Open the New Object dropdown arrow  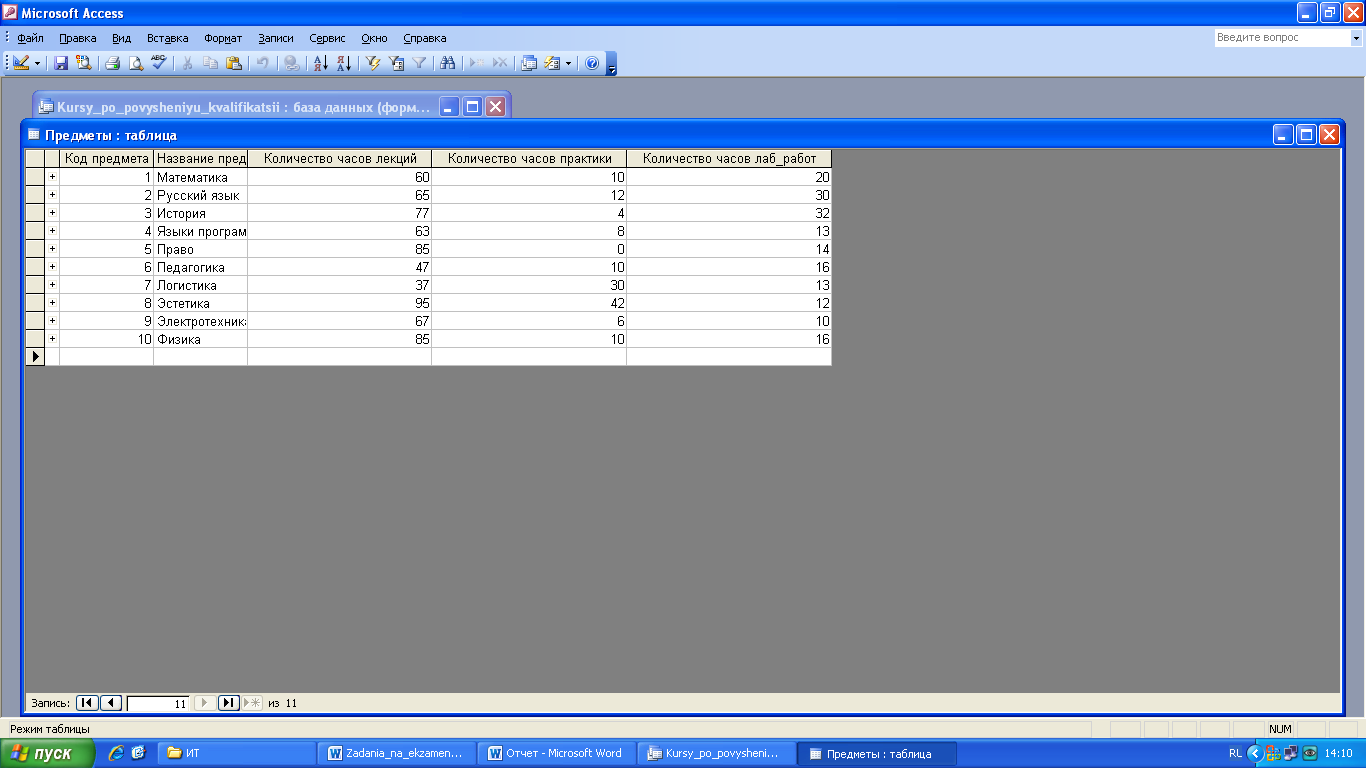point(569,63)
